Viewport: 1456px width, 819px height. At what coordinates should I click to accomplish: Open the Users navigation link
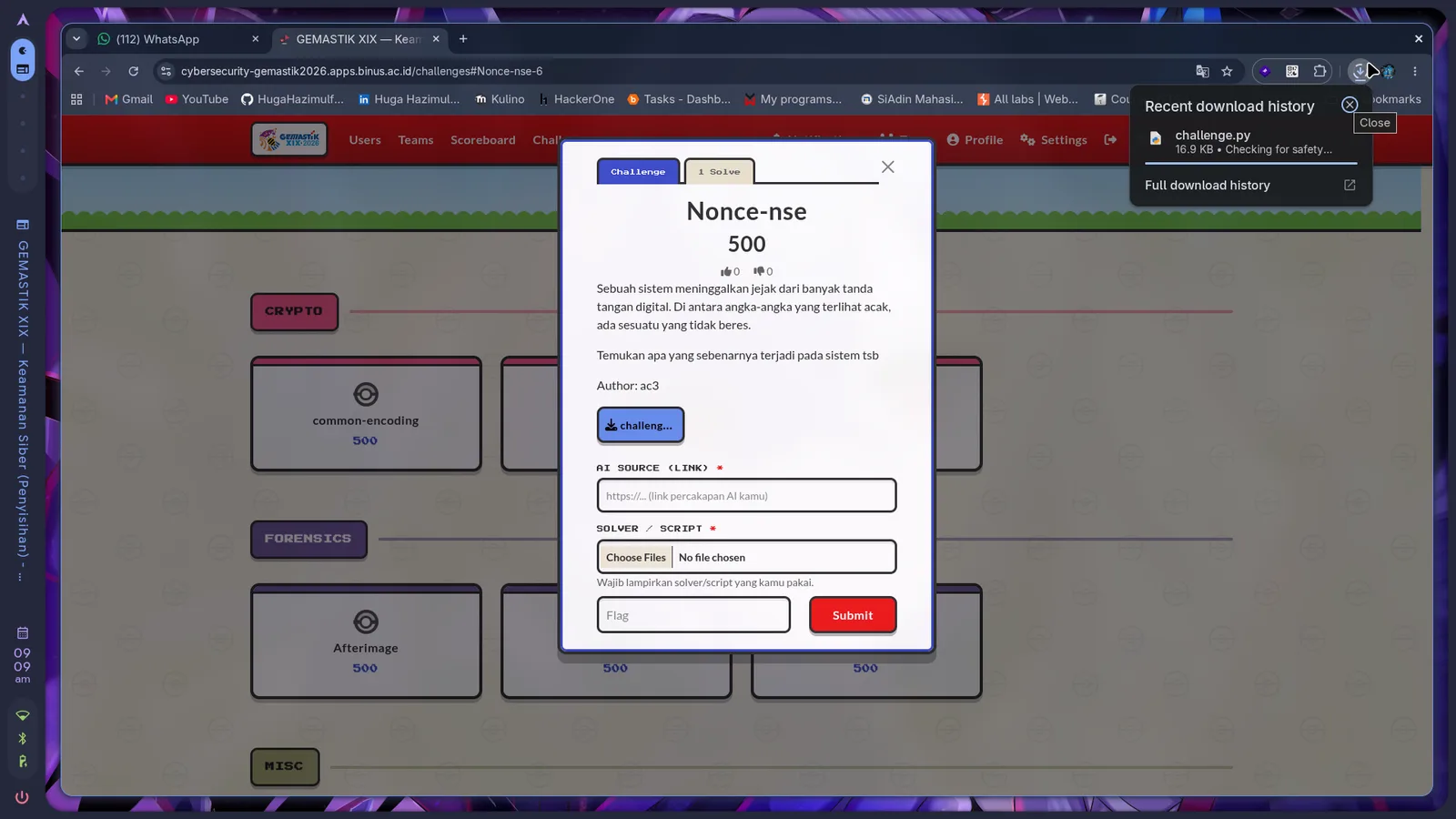point(365,140)
